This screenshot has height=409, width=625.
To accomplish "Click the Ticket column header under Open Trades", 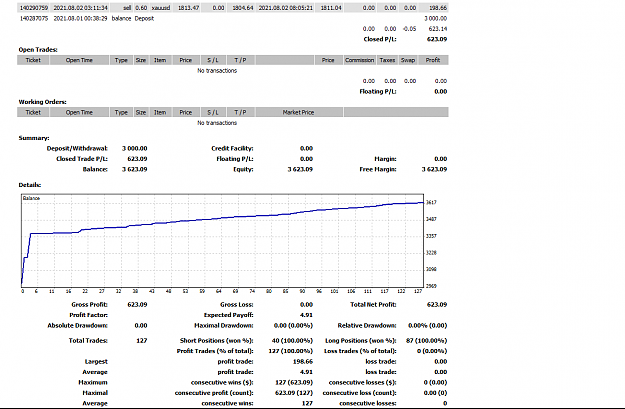I will tap(33, 60).
